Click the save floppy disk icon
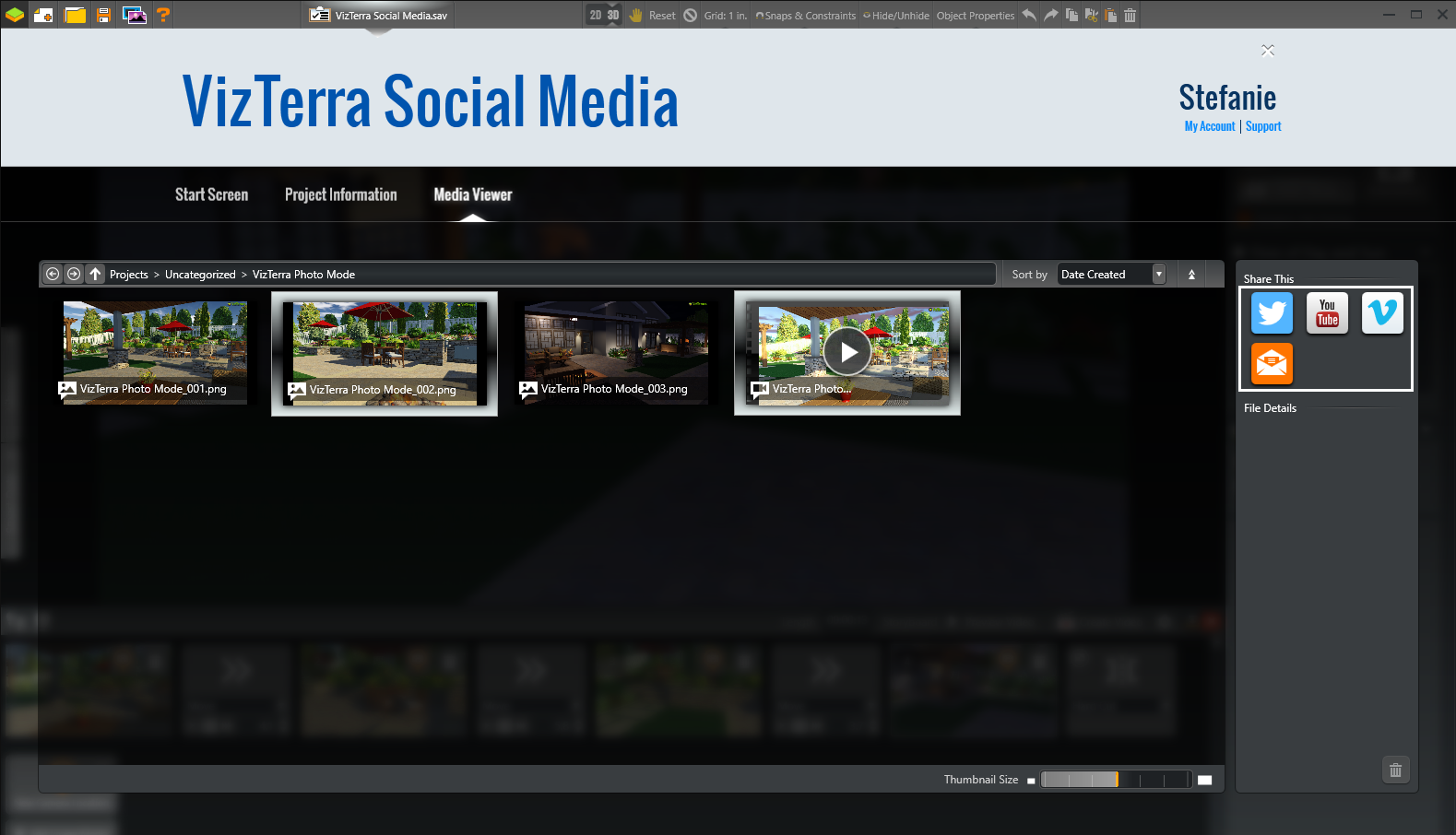The width and height of the screenshot is (1456, 835). 103,15
